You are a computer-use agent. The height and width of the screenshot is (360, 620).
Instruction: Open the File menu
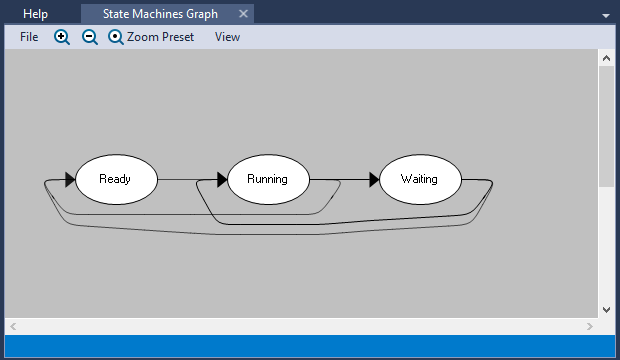pyautogui.click(x=29, y=37)
